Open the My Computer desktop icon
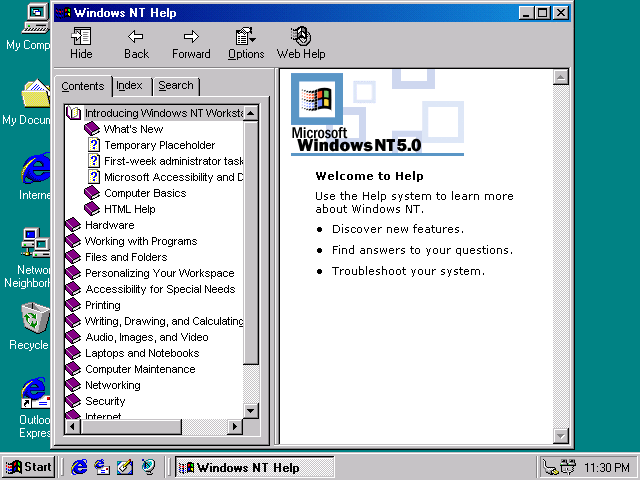The image size is (640, 480). [x=36, y=18]
